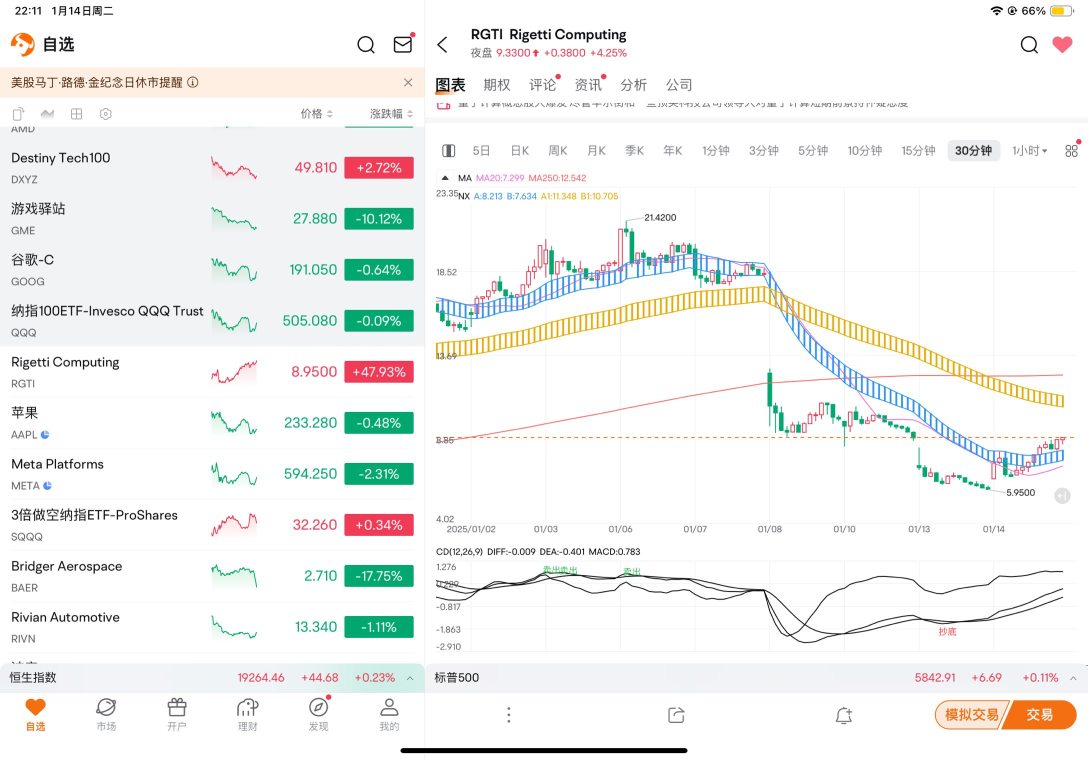Switch to the 评论 tab
The image size is (1088, 760).
[x=543, y=85]
